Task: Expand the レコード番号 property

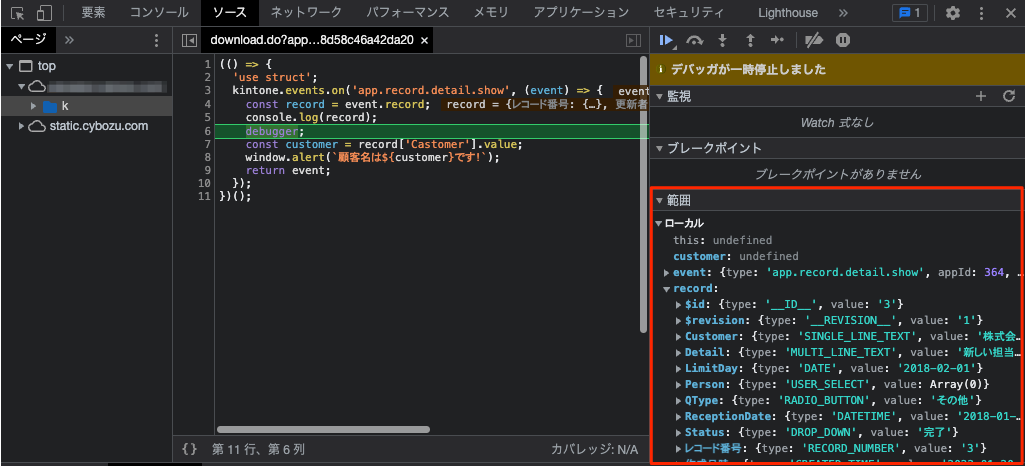Action: click(x=679, y=448)
